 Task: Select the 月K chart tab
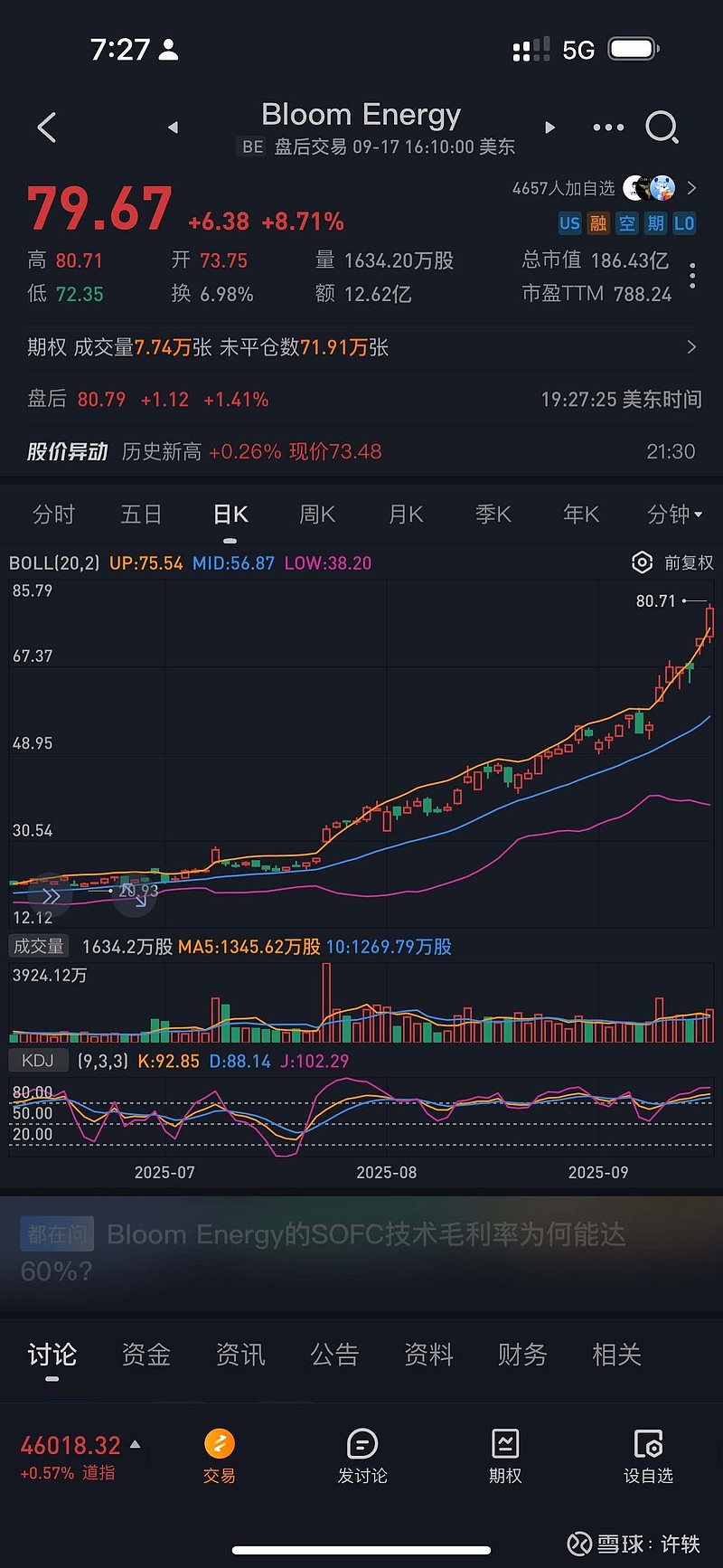pyautogui.click(x=406, y=515)
